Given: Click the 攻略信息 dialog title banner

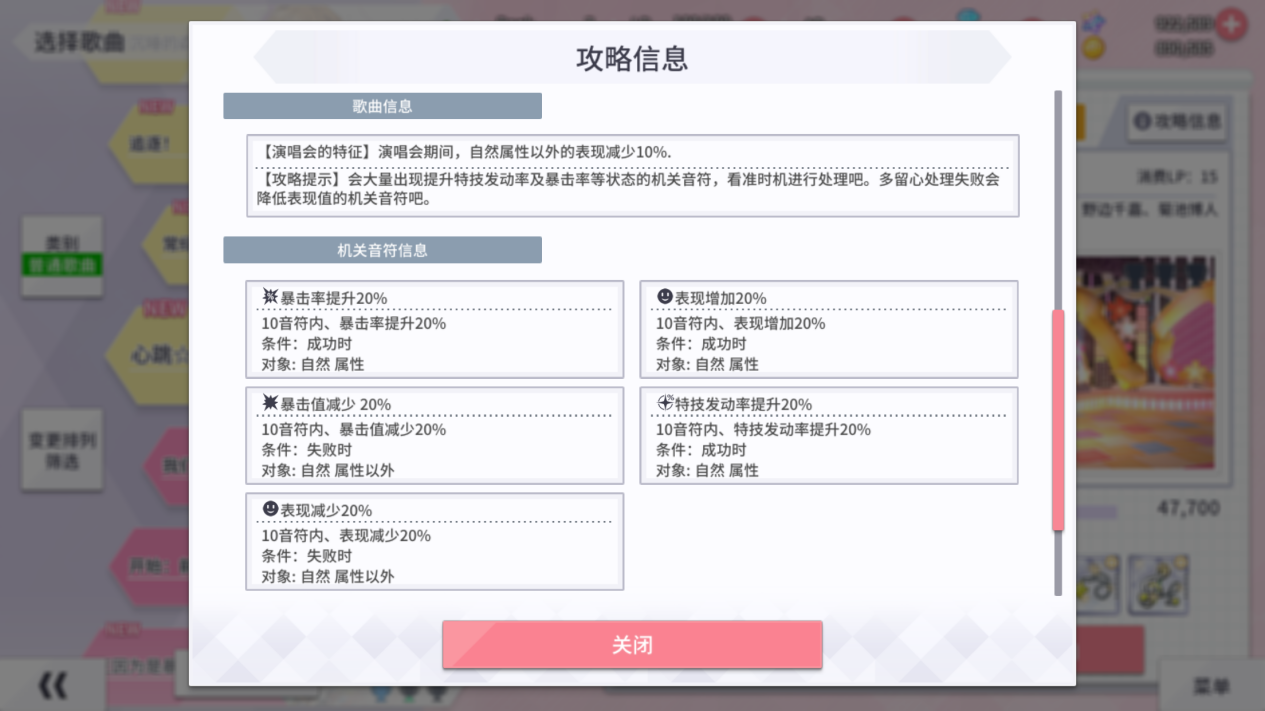Looking at the screenshot, I should tap(632, 58).
